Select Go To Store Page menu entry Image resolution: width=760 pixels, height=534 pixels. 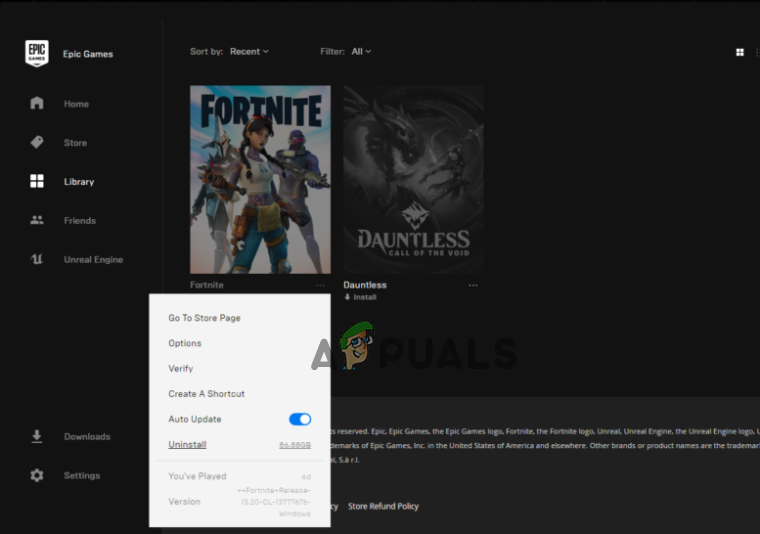click(205, 318)
